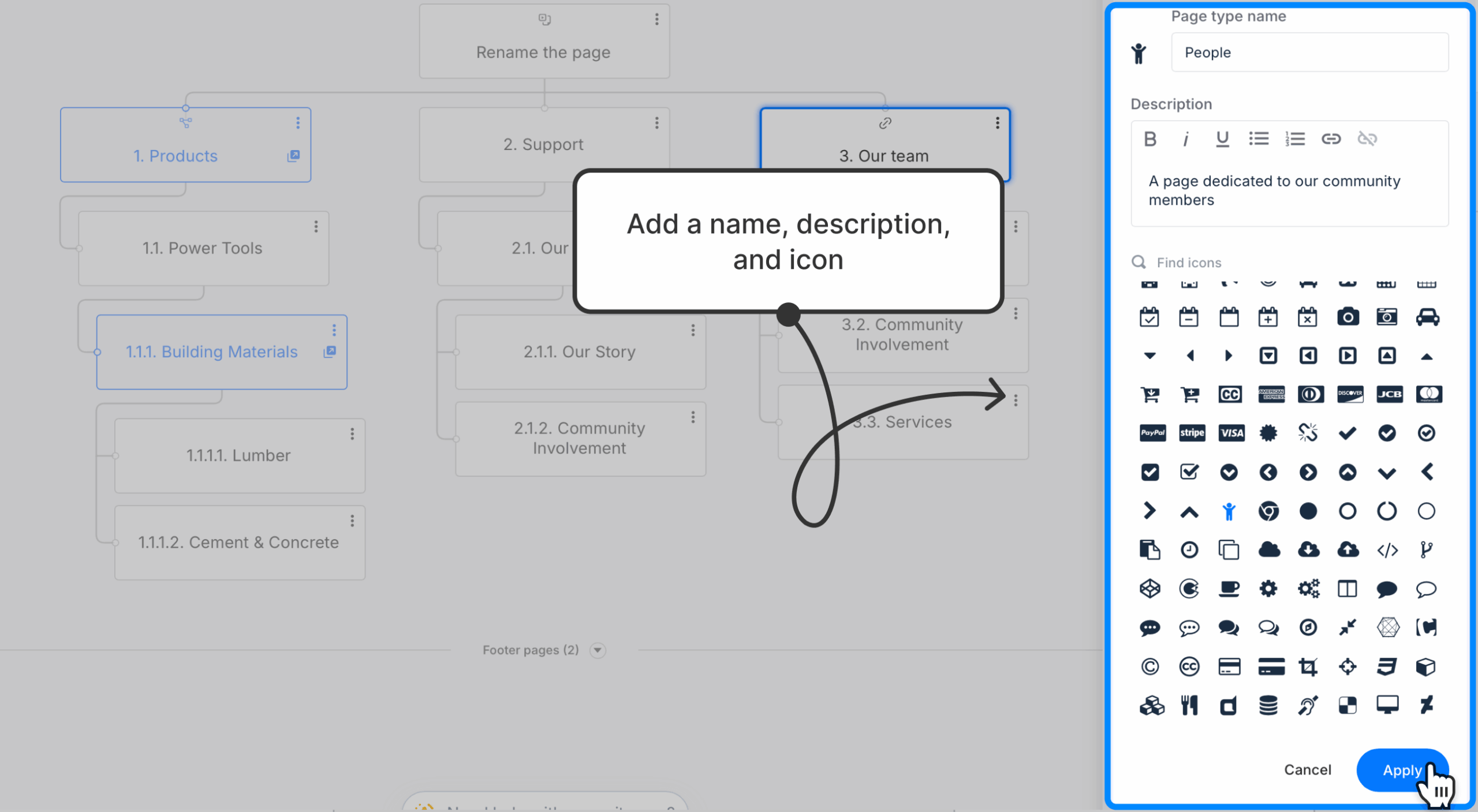The height and width of the screenshot is (812, 1478).
Task: Pick the cutlery fork and knife icon
Action: tap(1189, 705)
